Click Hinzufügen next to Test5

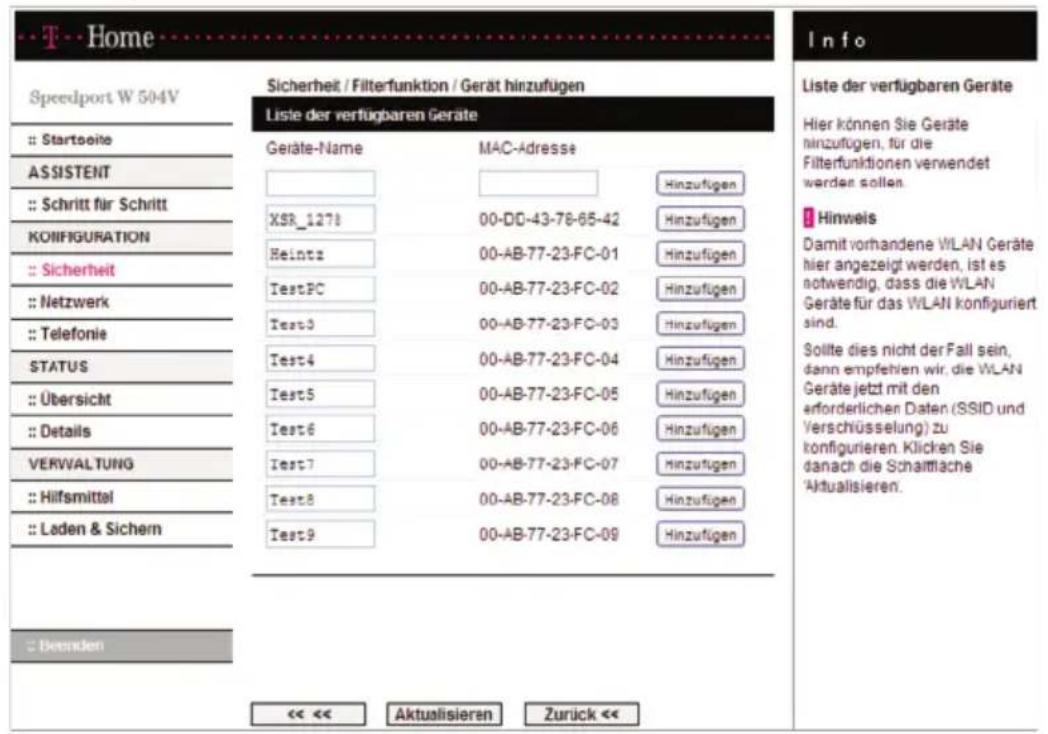pyautogui.click(x=700, y=394)
